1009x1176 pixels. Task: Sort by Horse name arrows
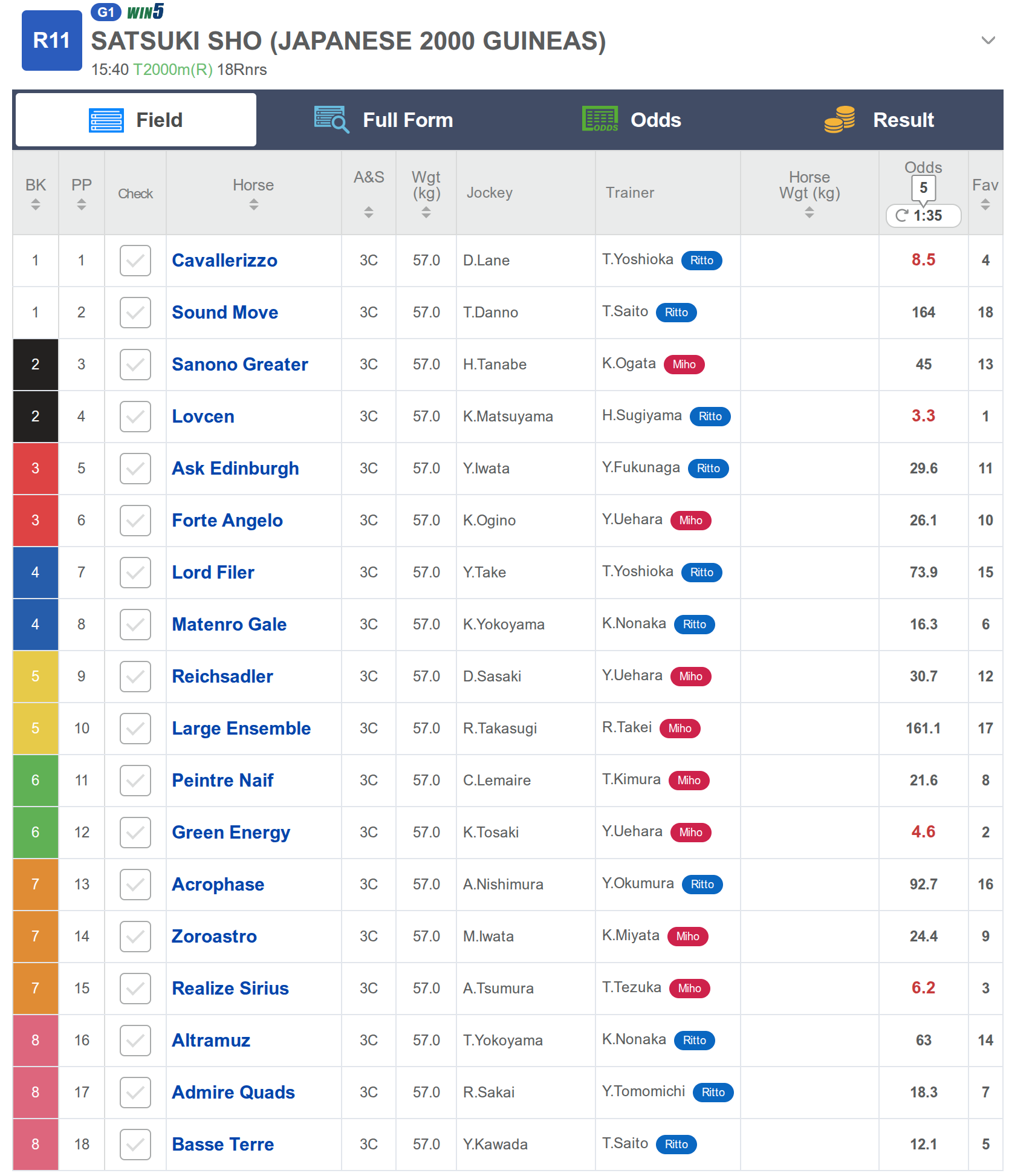254,204
